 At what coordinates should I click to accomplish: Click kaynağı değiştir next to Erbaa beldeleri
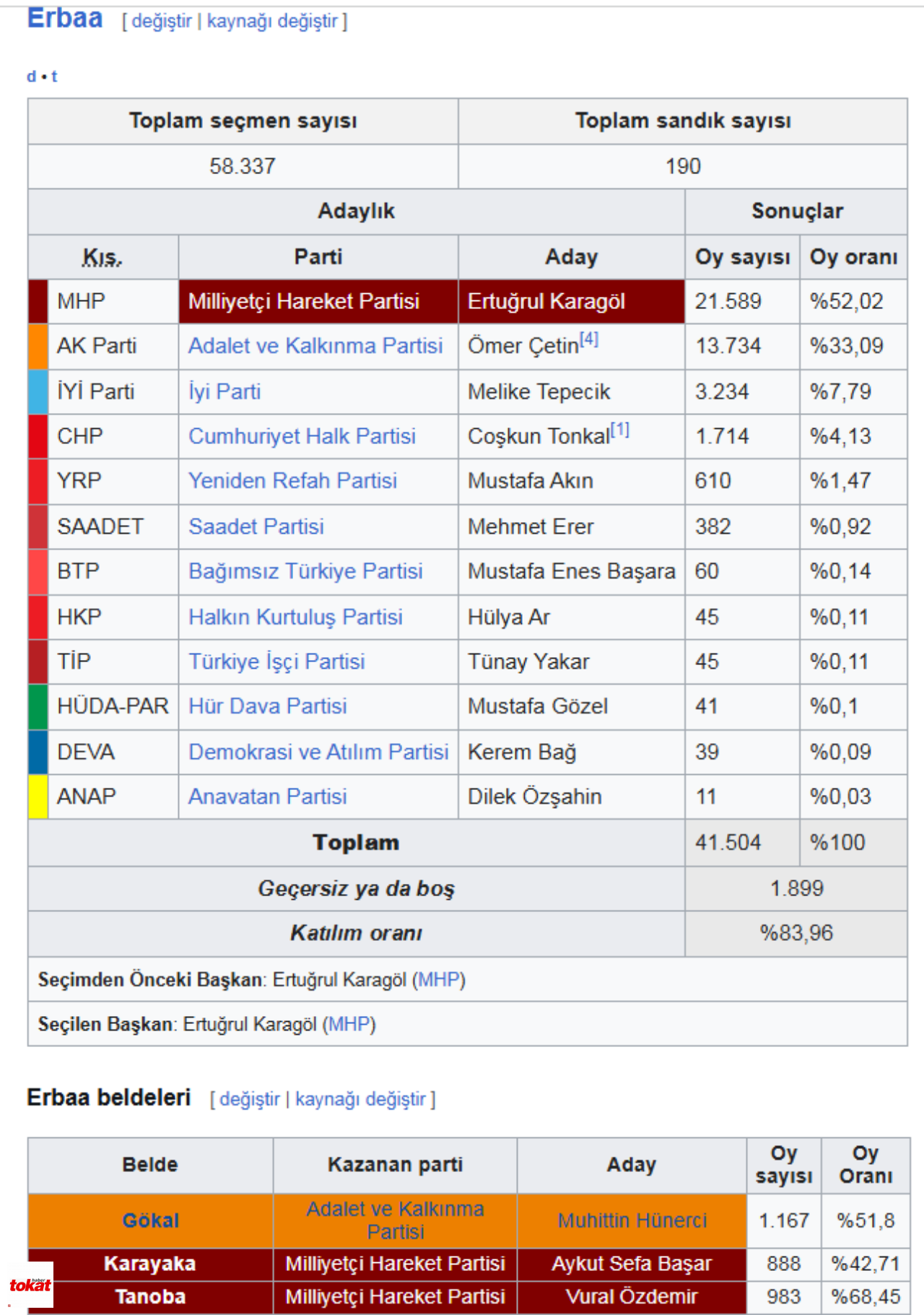(x=360, y=1099)
